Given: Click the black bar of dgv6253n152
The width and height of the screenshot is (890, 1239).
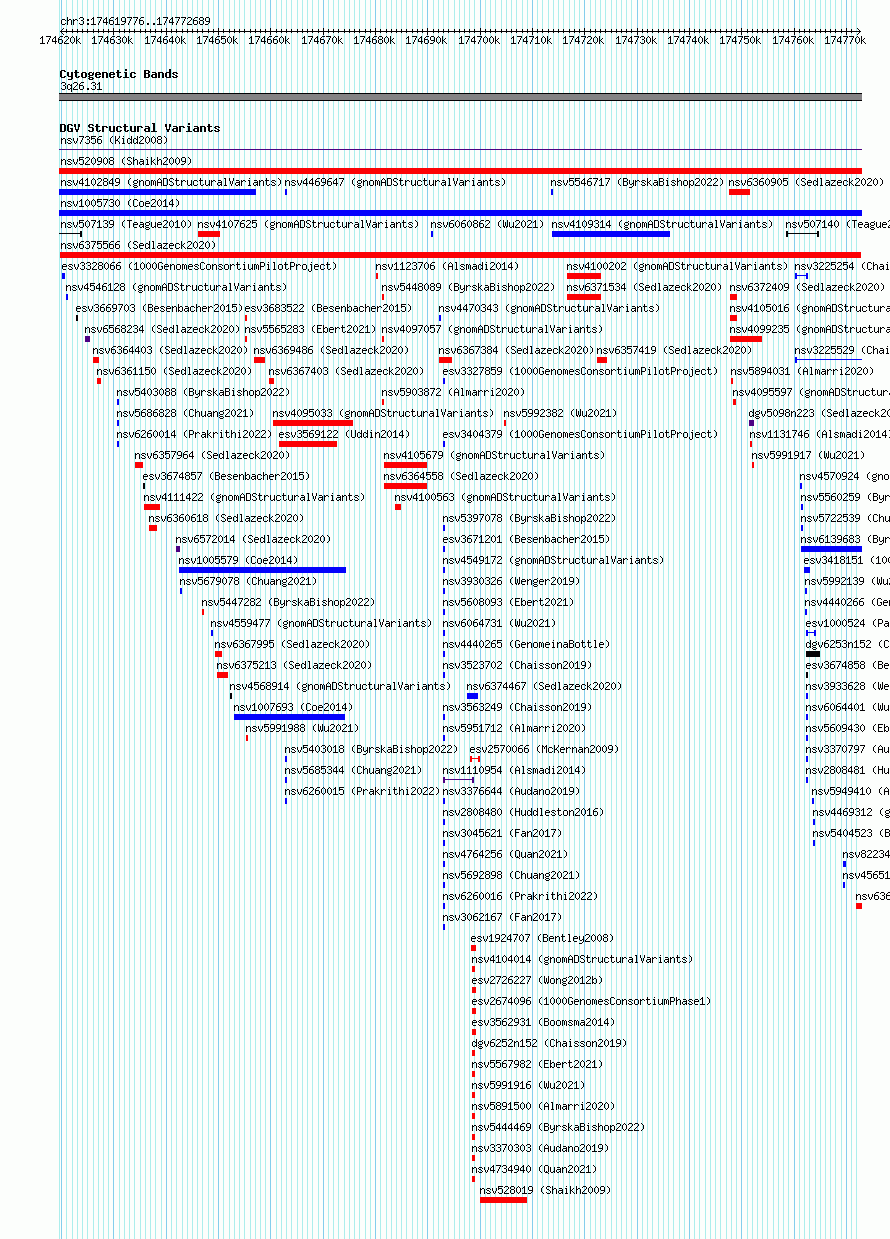Looking at the screenshot, I should (x=813, y=654).
